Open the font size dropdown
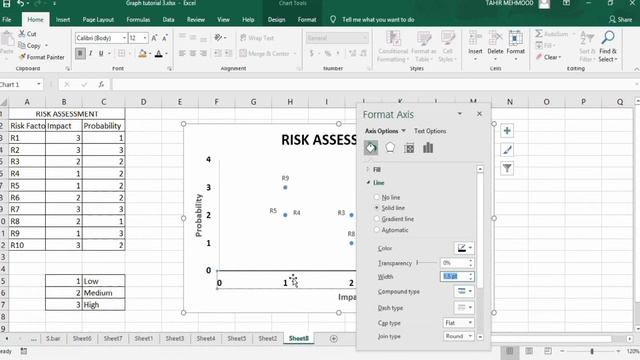 click(145, 38)
